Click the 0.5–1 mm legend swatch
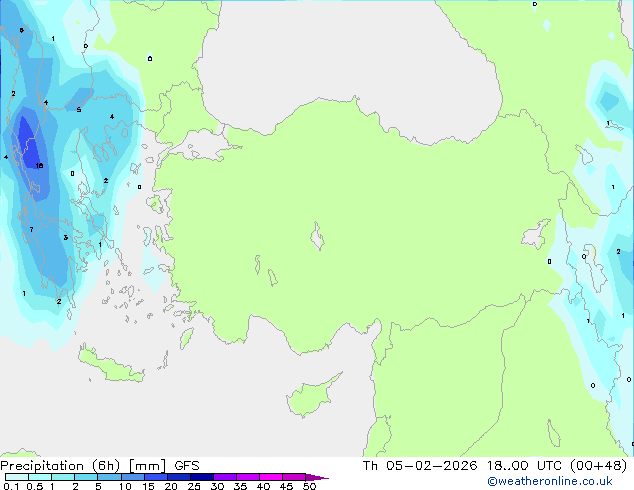This screenshot has height=490, width=634. [40, 477]
